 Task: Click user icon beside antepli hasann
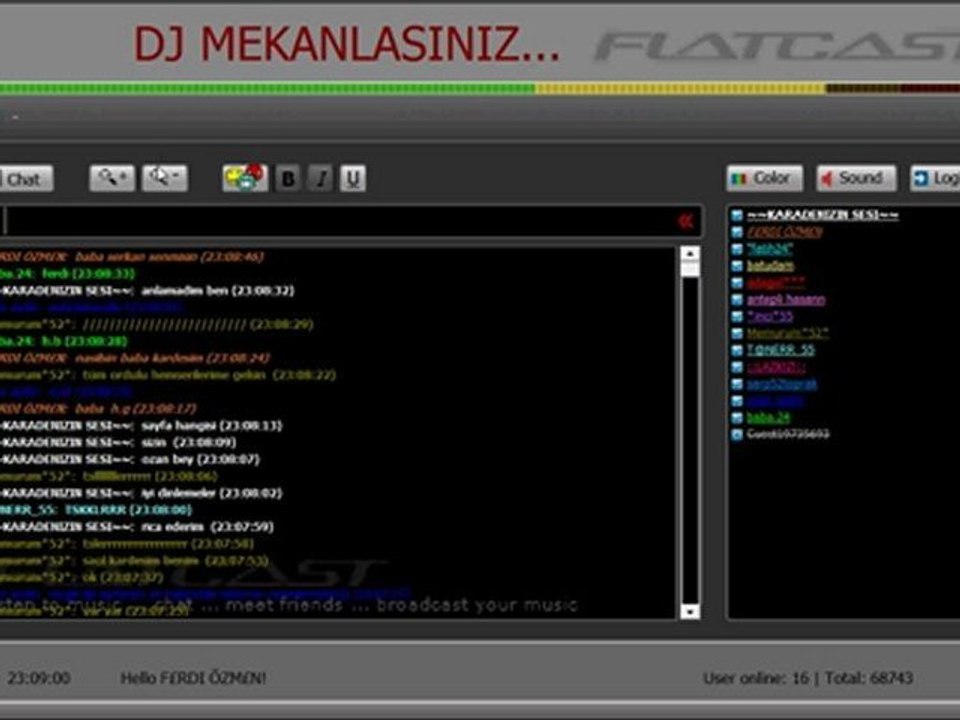tap(737, 299)
